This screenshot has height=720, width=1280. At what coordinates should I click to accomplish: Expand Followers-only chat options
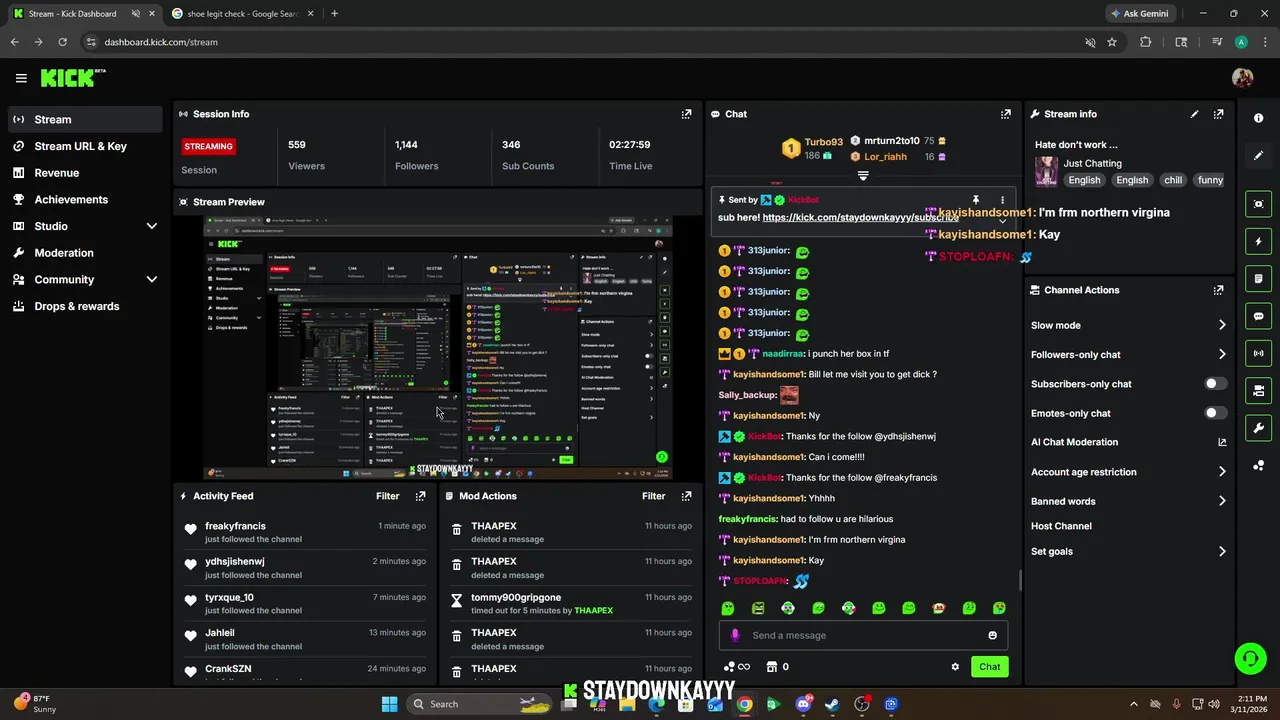coord(1222,354)
